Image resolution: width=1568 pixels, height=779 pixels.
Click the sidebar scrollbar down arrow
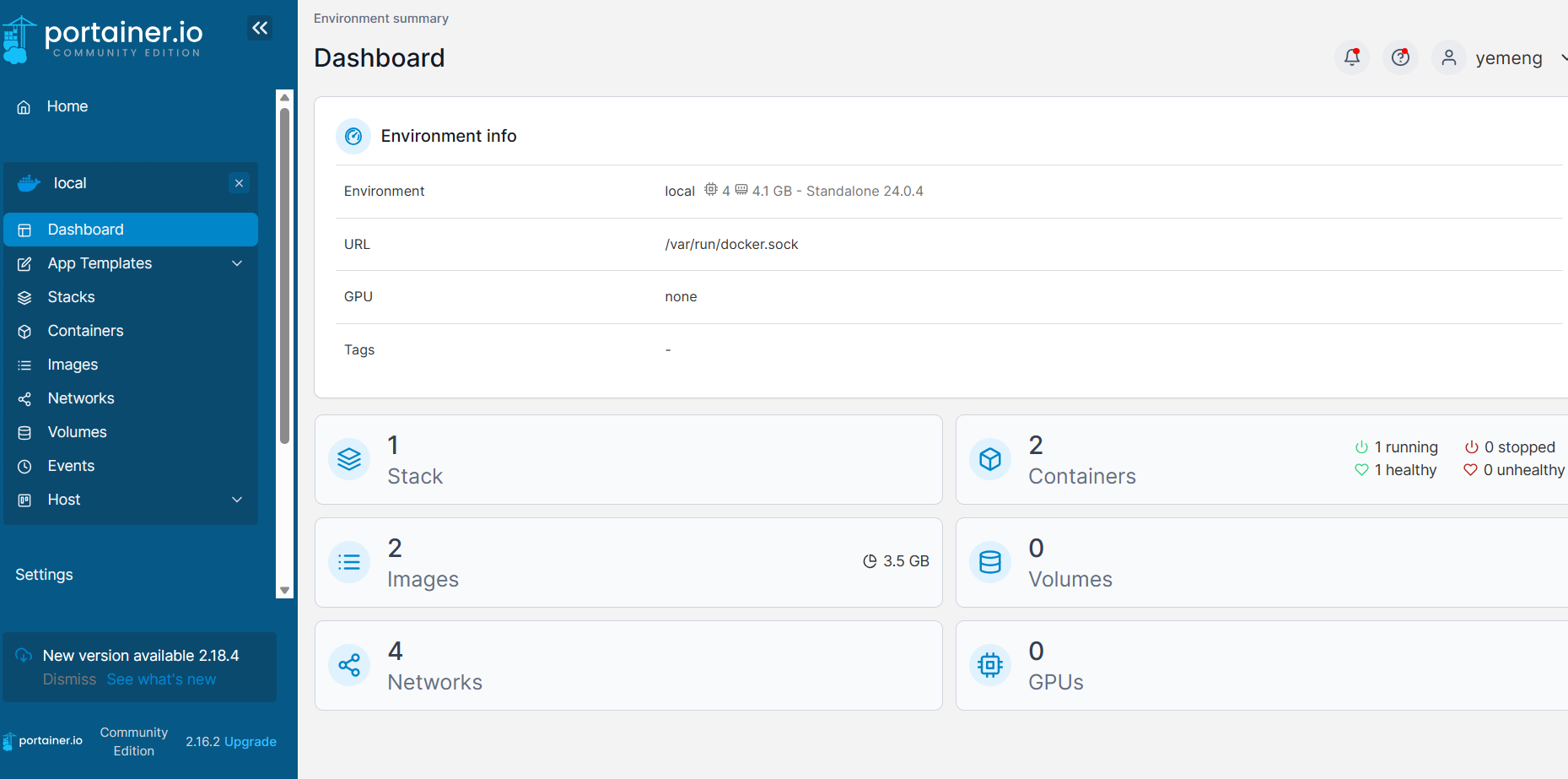[x=284, y=591]
